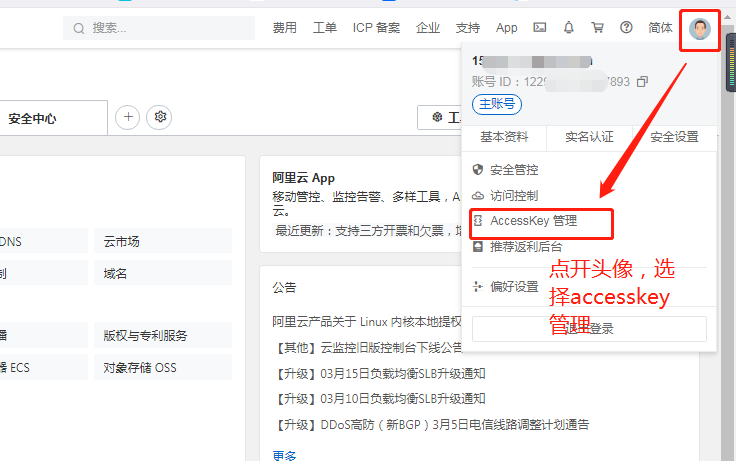Image resolution: width=736 pixels, height=461 pixels.
Task: Click the 主账号 badge
Action: [497, 104]
